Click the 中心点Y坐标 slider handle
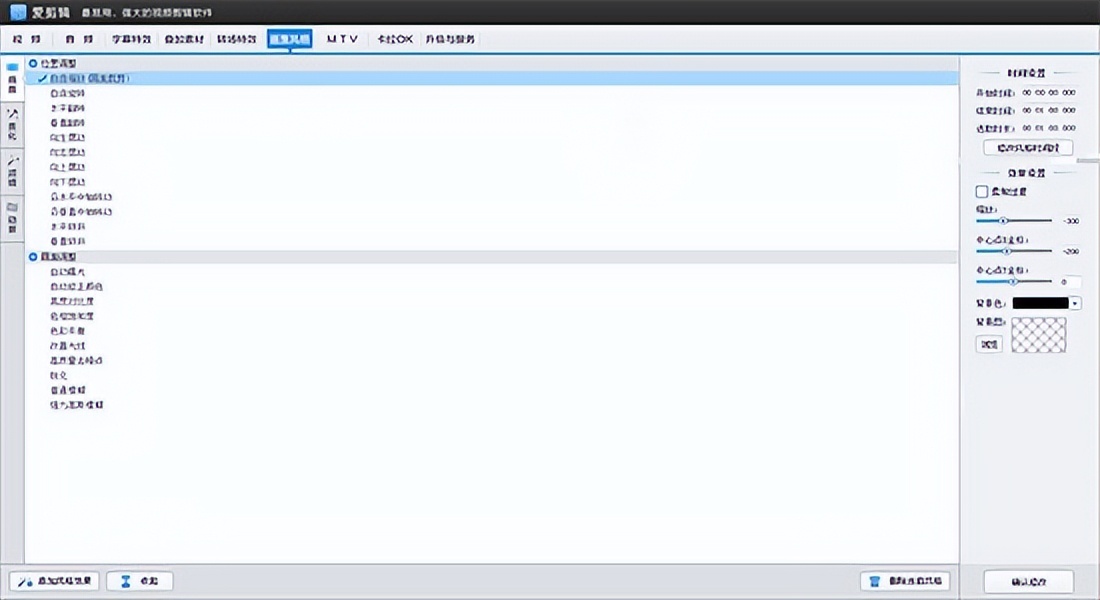This screenshot has height=600, width=1100. click(1013, 281)
